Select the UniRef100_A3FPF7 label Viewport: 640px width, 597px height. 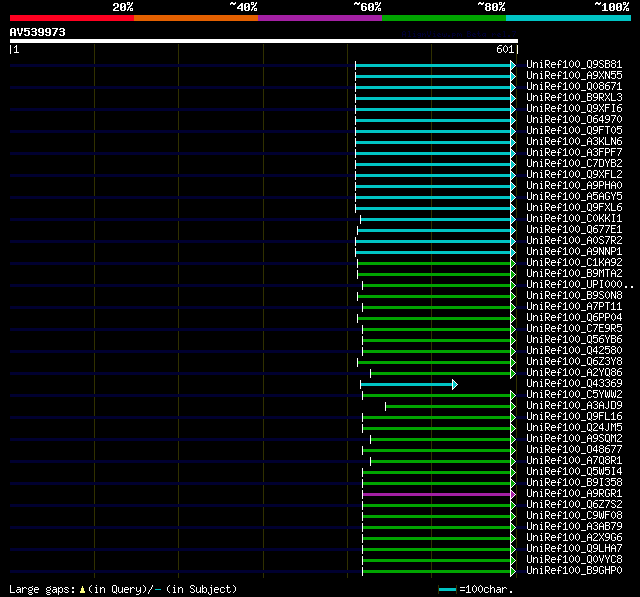[x=574, y=153]
